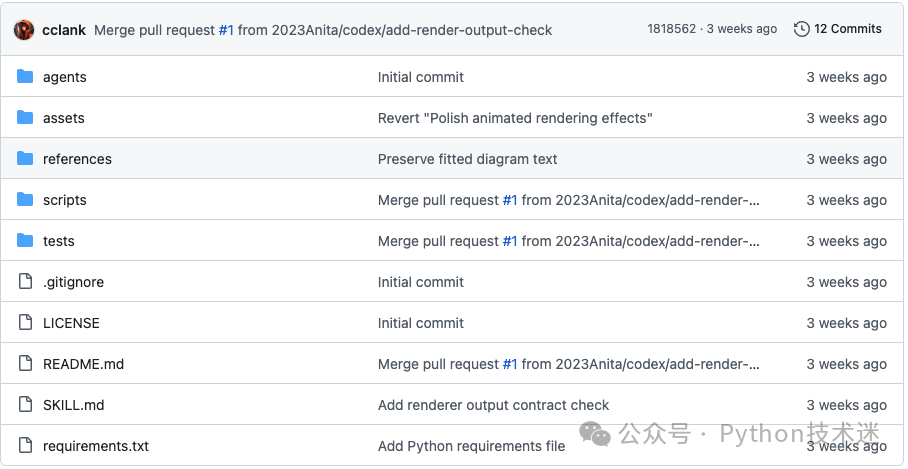Click the commits history clock icon
The height and width of the screenshot is (469, 908).
click(801, 29)
